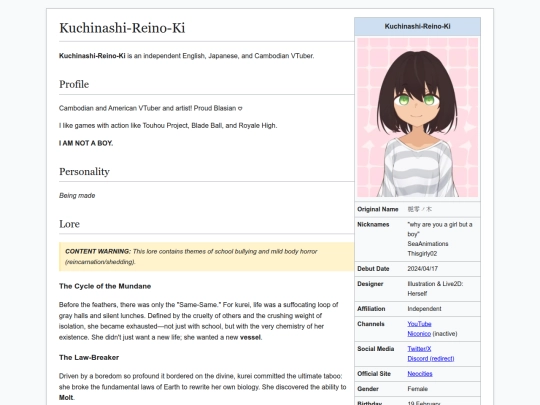Click the line mentioning Touhou Project games

pos(168,125)
